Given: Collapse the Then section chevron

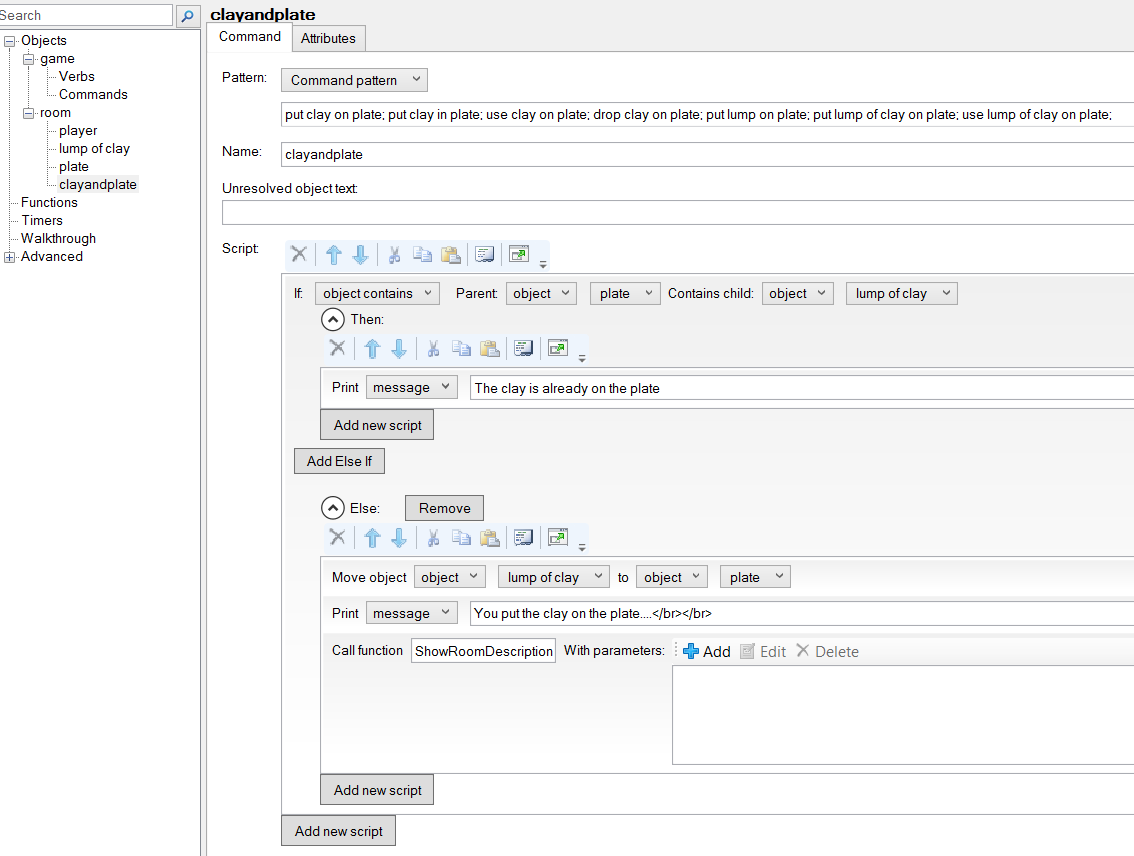Looking at the screenshot, I should 332,320.
